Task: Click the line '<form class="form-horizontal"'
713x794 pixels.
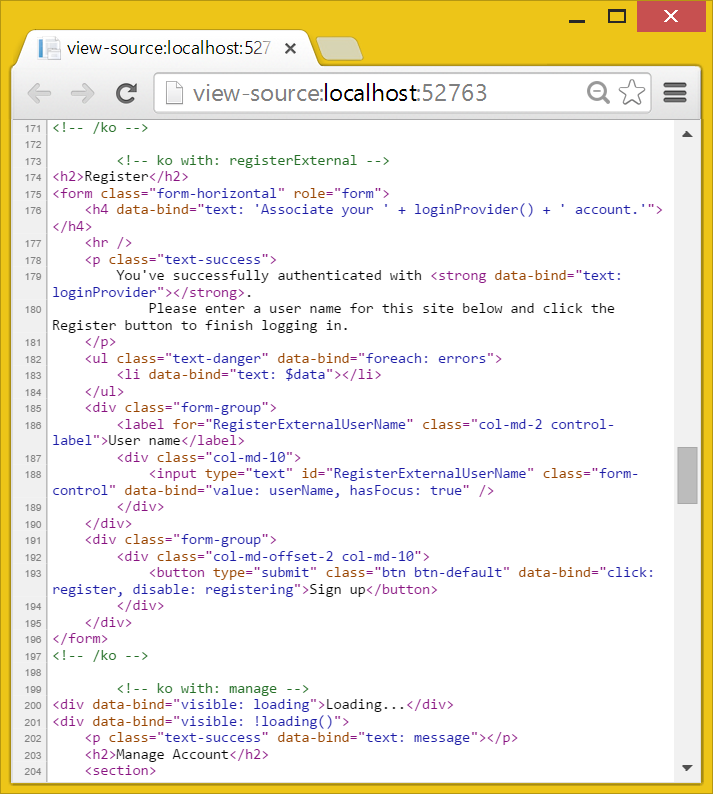Action: [x=167, y=193]
